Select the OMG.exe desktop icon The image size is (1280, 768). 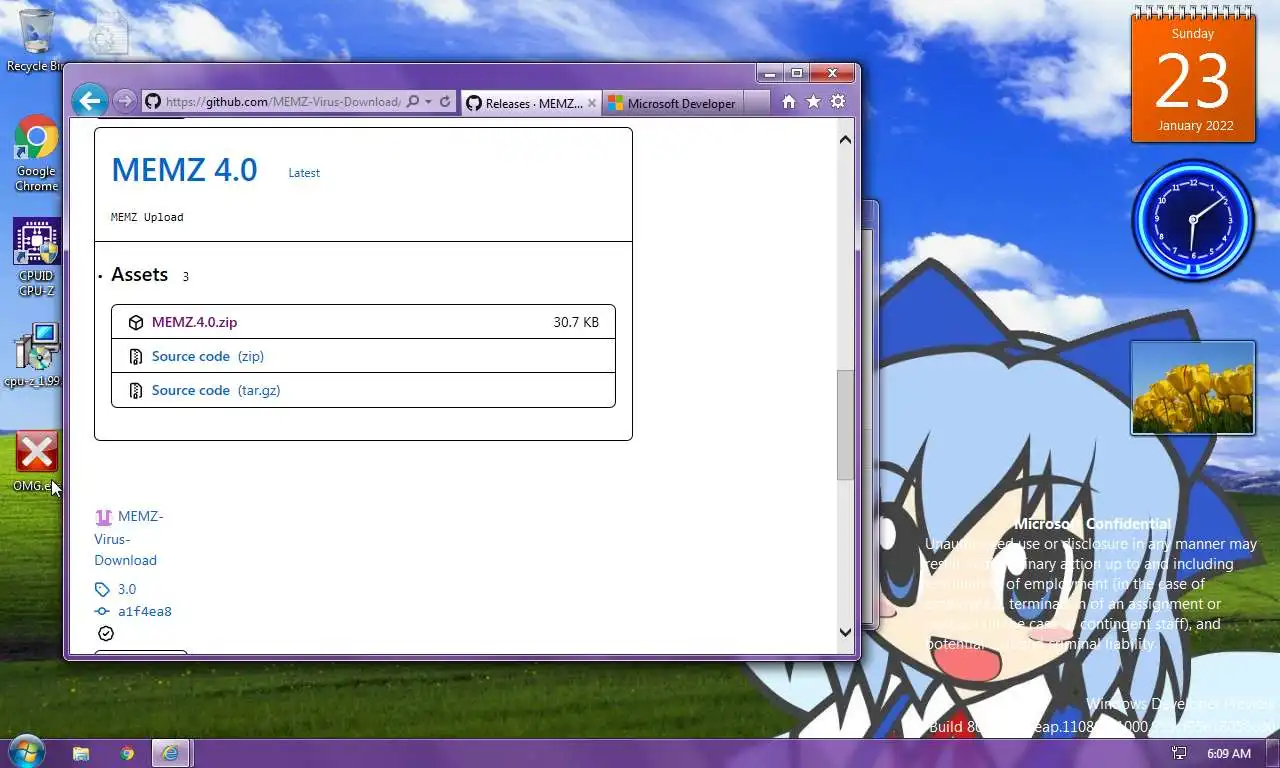click(36, 461)
